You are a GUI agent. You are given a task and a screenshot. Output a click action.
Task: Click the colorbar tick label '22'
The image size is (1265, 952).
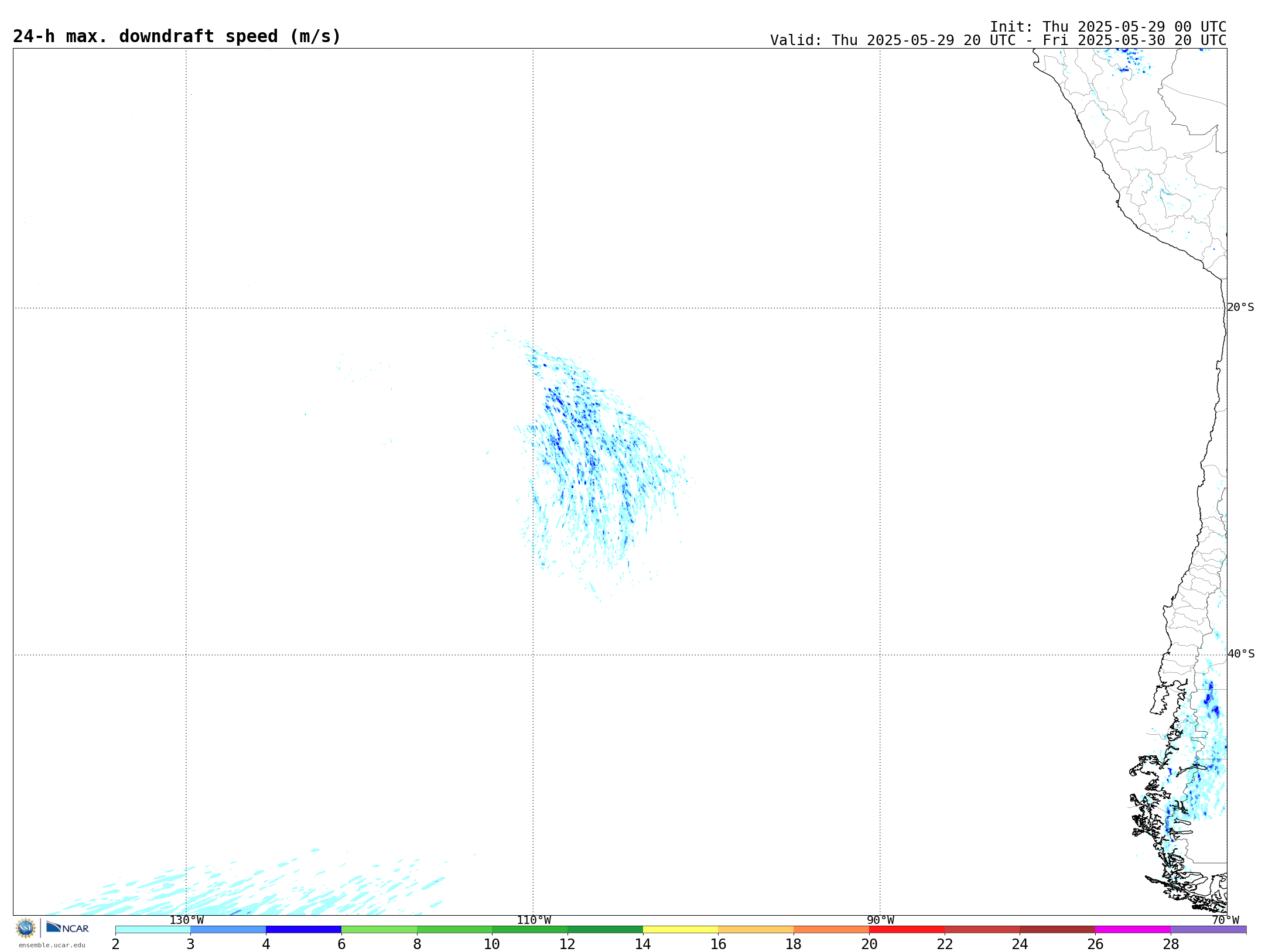point(945,944)
